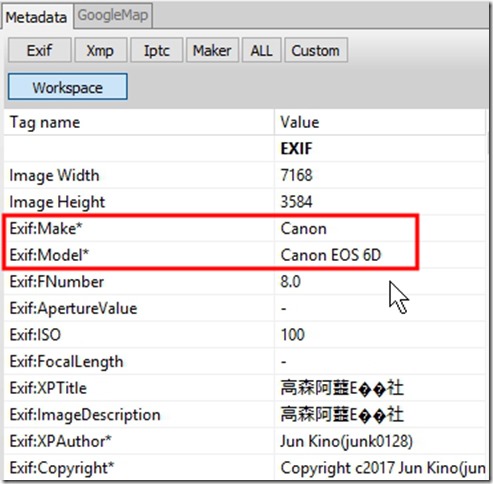Click the Jun Kino(junk0128) author value
Image resolution: width=493 pixels, height=484 pixels.
[x=347, y=441]
